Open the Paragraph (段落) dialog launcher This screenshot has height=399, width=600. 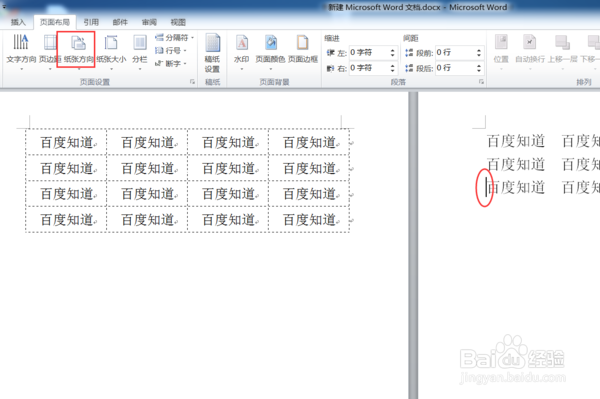tap(481, 82)
